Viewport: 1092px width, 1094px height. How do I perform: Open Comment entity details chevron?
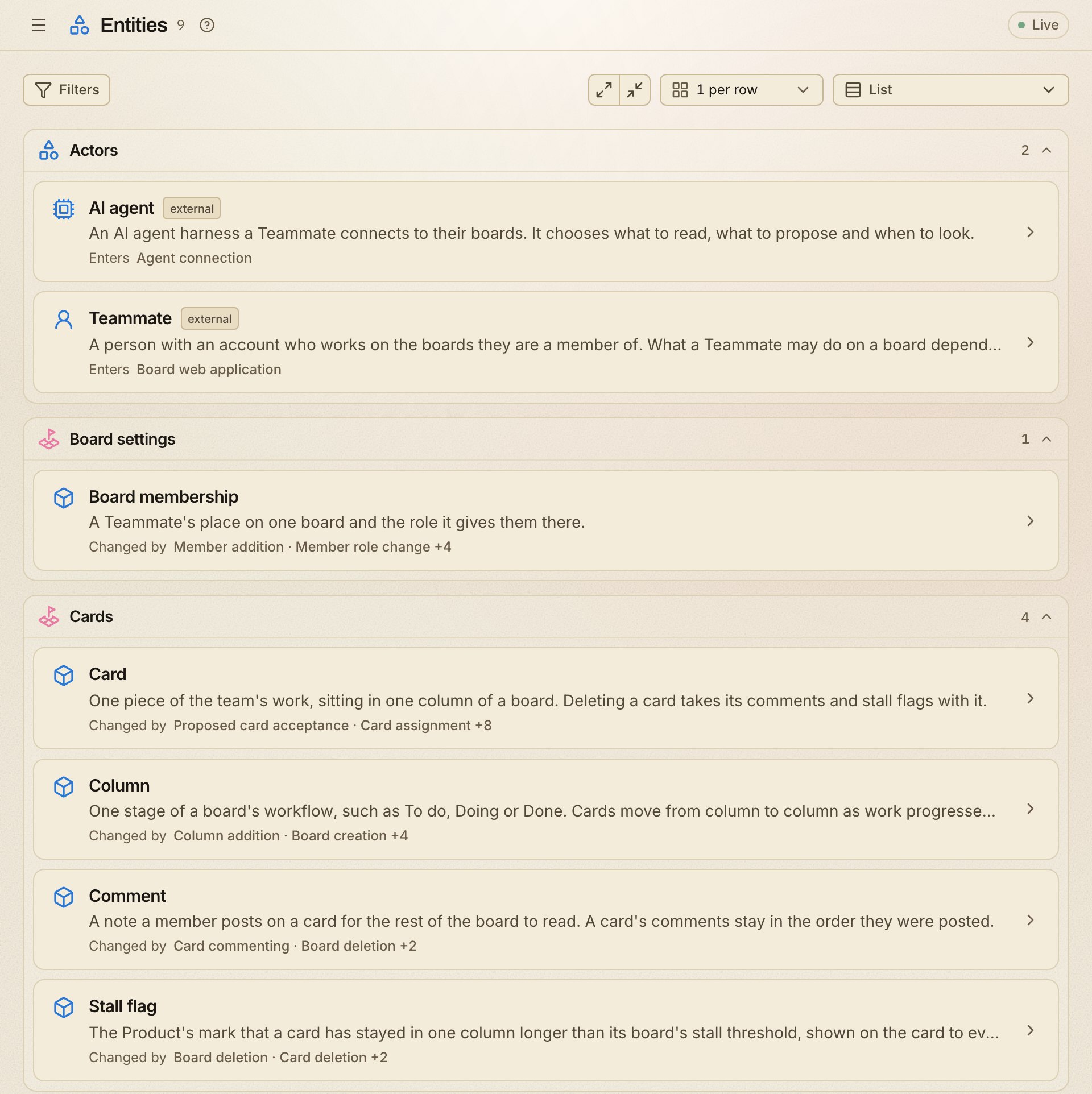(1031, 920)
